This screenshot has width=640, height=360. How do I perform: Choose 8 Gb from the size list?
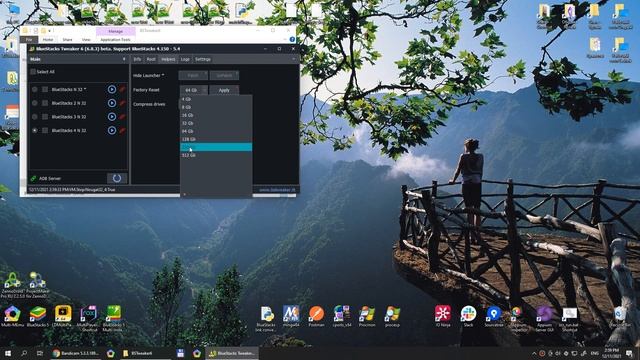[216, 107]
